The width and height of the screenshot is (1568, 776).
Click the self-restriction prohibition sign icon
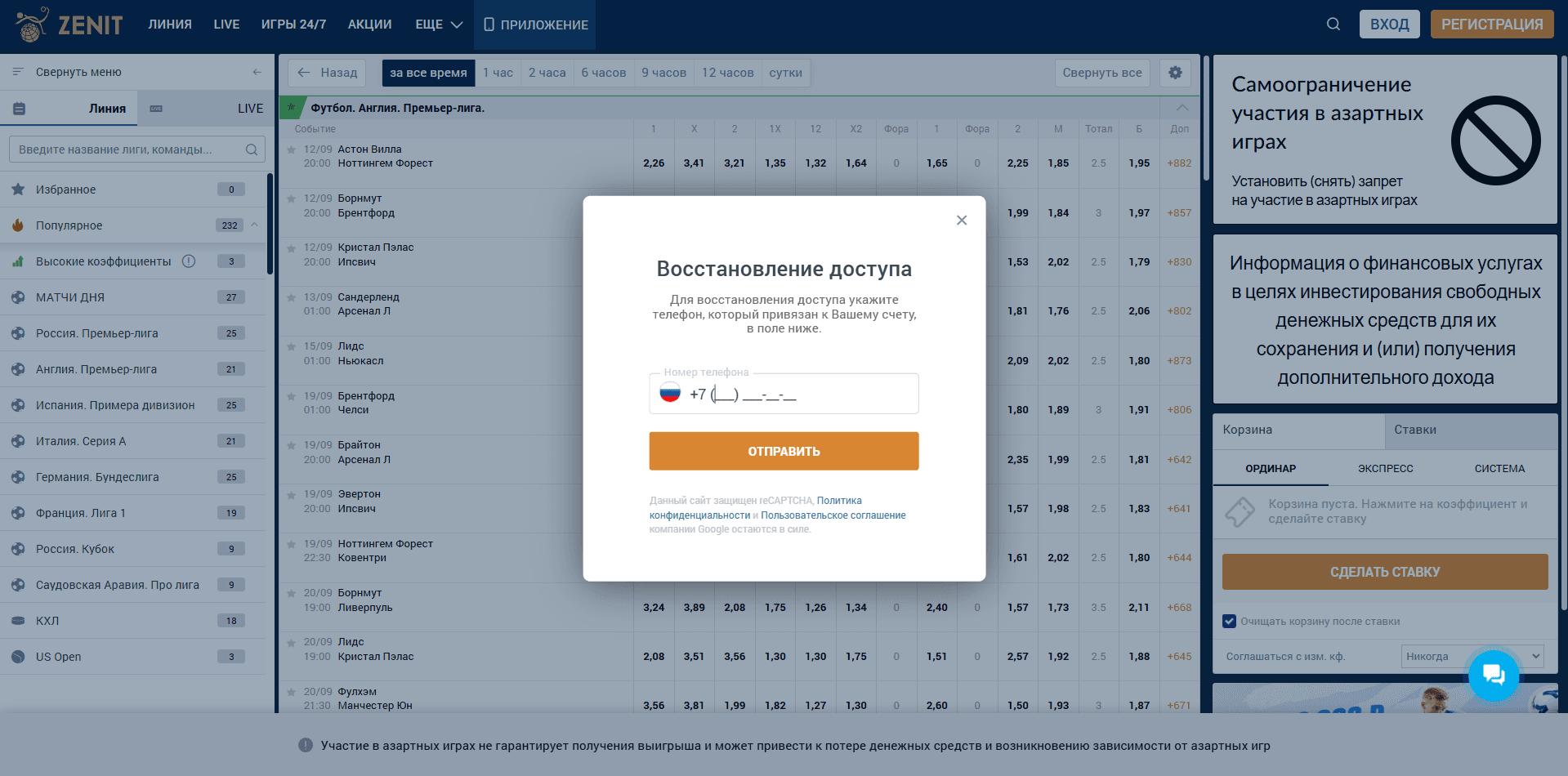(x=1495, y=140)
